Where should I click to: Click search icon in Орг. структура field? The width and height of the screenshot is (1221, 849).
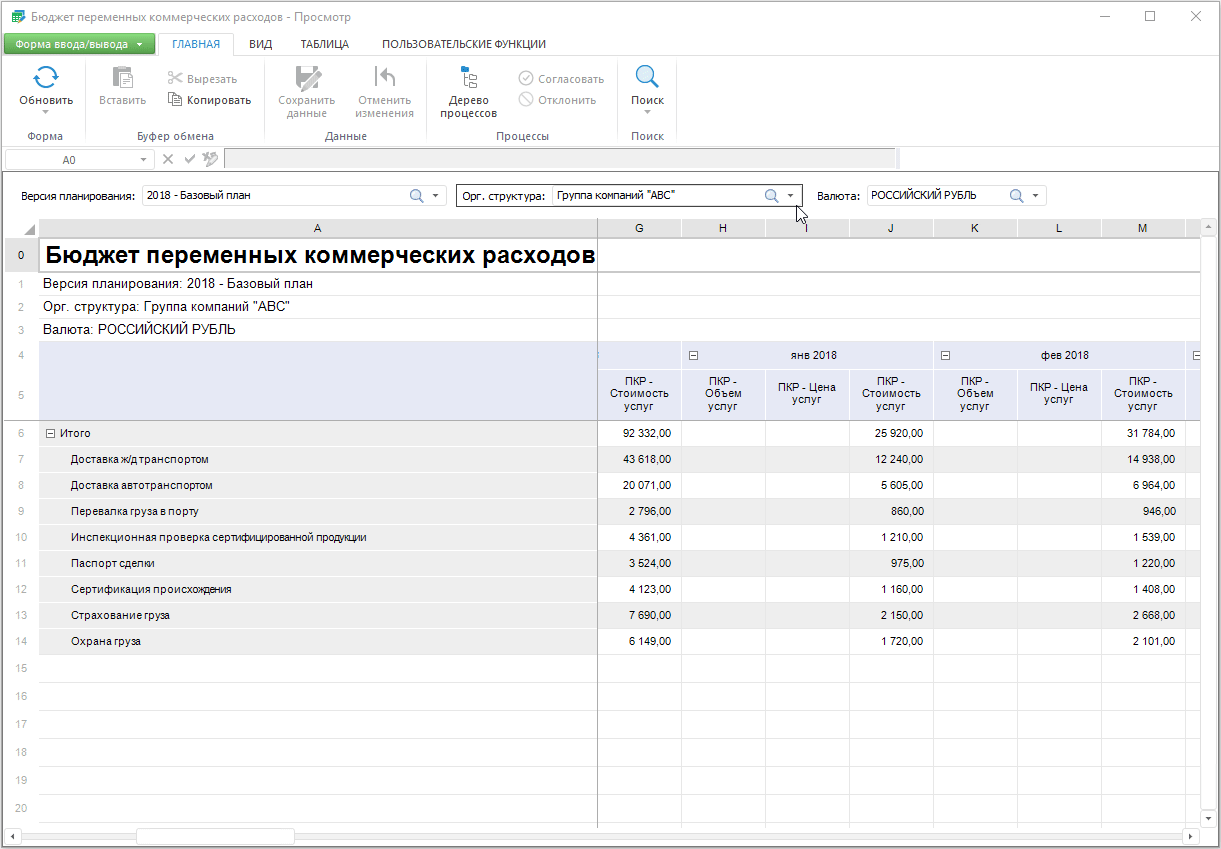point(771,196)
